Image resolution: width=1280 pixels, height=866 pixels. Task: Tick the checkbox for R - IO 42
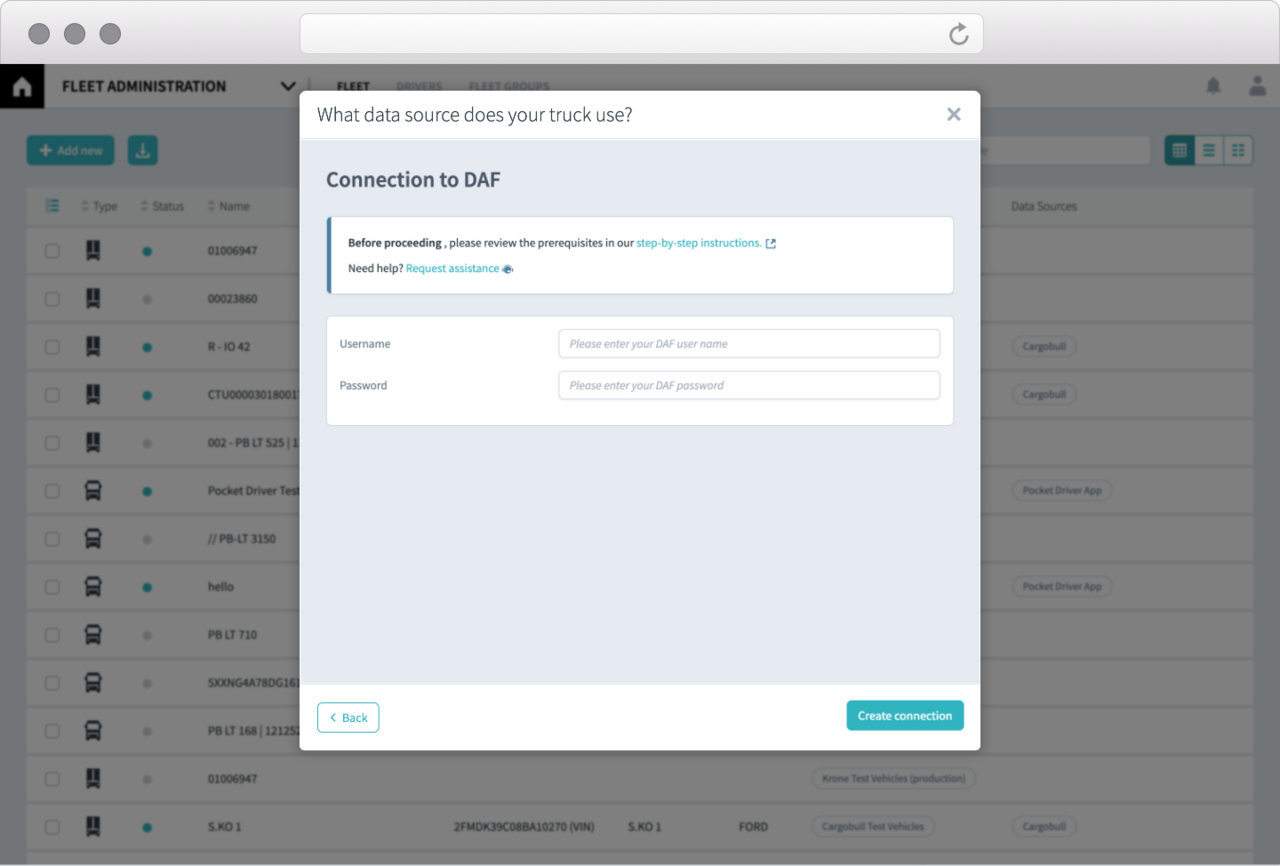pyautogui.click(x=52, y=347)
